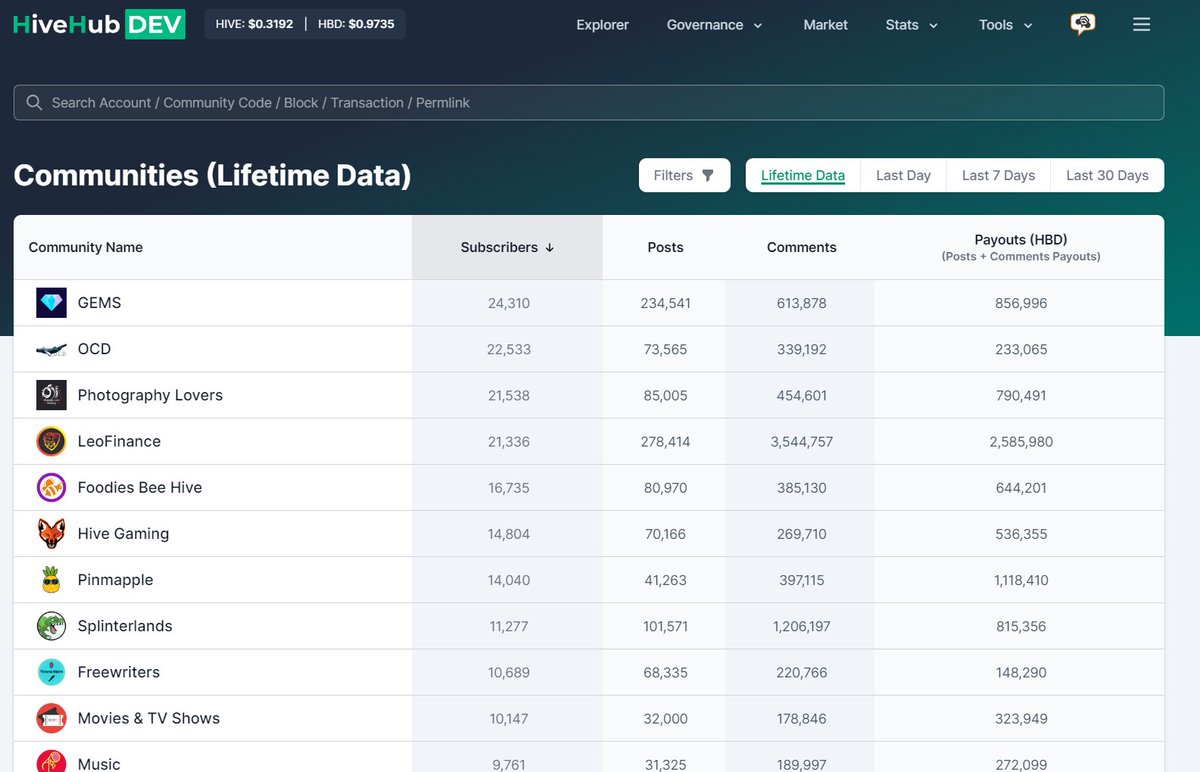Click LeoFinance comments value 3,544,757
This screenshot has height=772, width=1200.
801,441
